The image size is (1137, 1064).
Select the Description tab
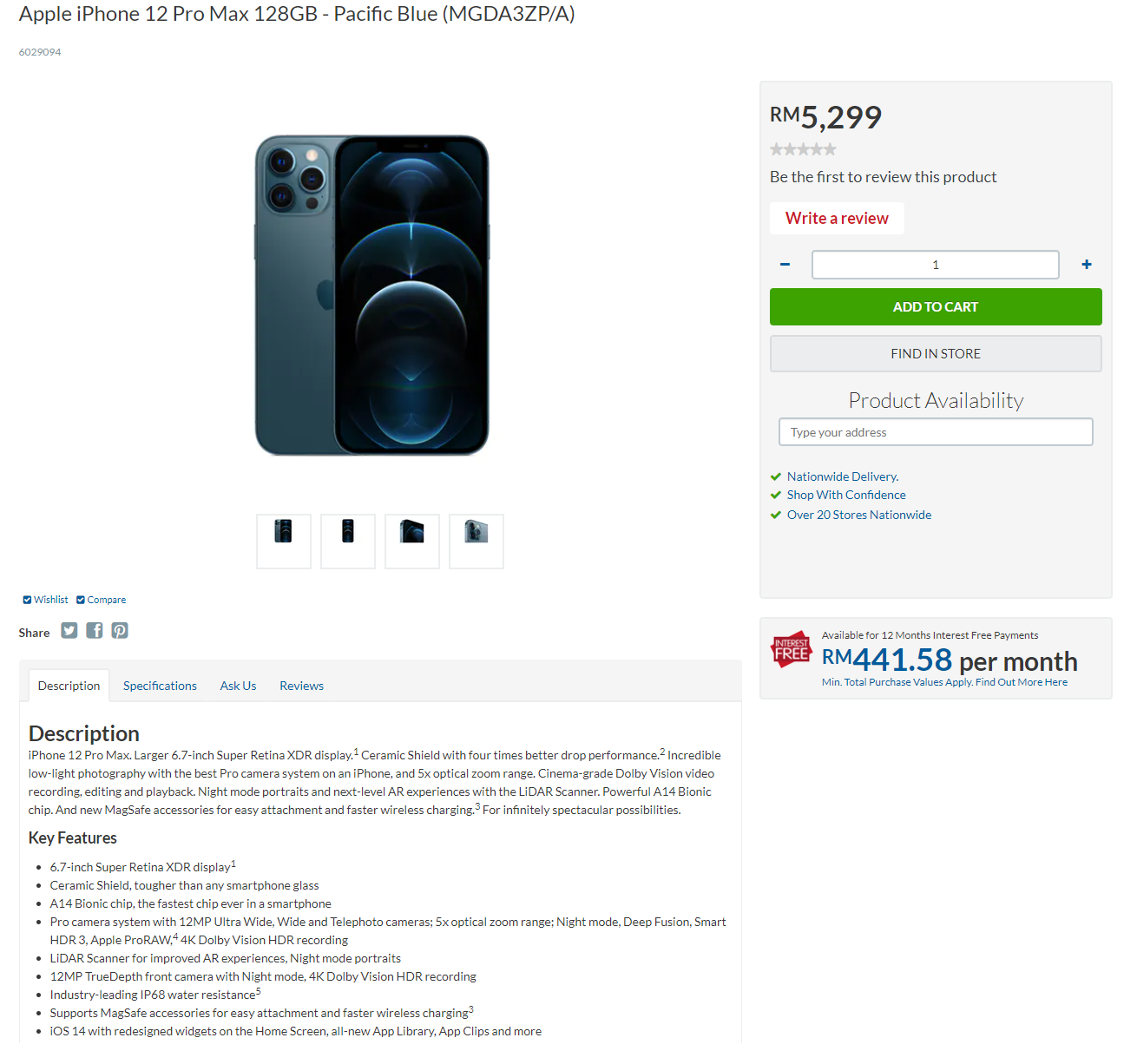point(69,686)
